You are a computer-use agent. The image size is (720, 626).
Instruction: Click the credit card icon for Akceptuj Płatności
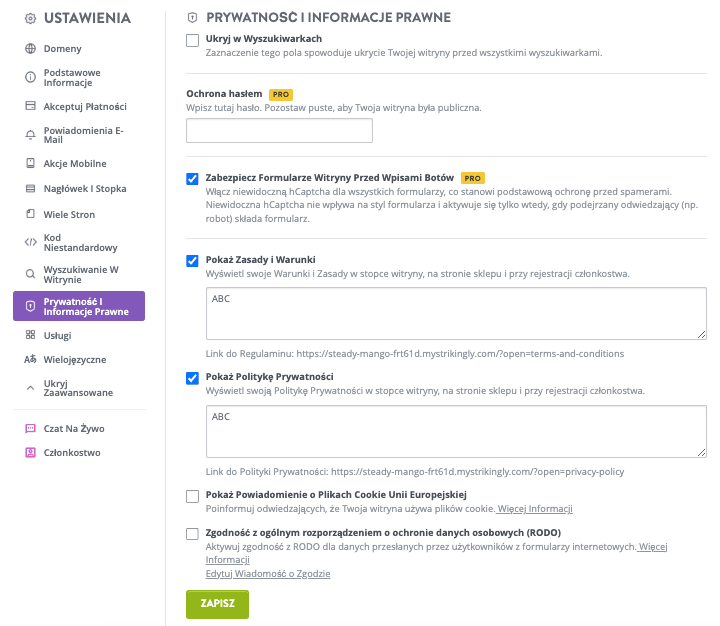[30, 106]
